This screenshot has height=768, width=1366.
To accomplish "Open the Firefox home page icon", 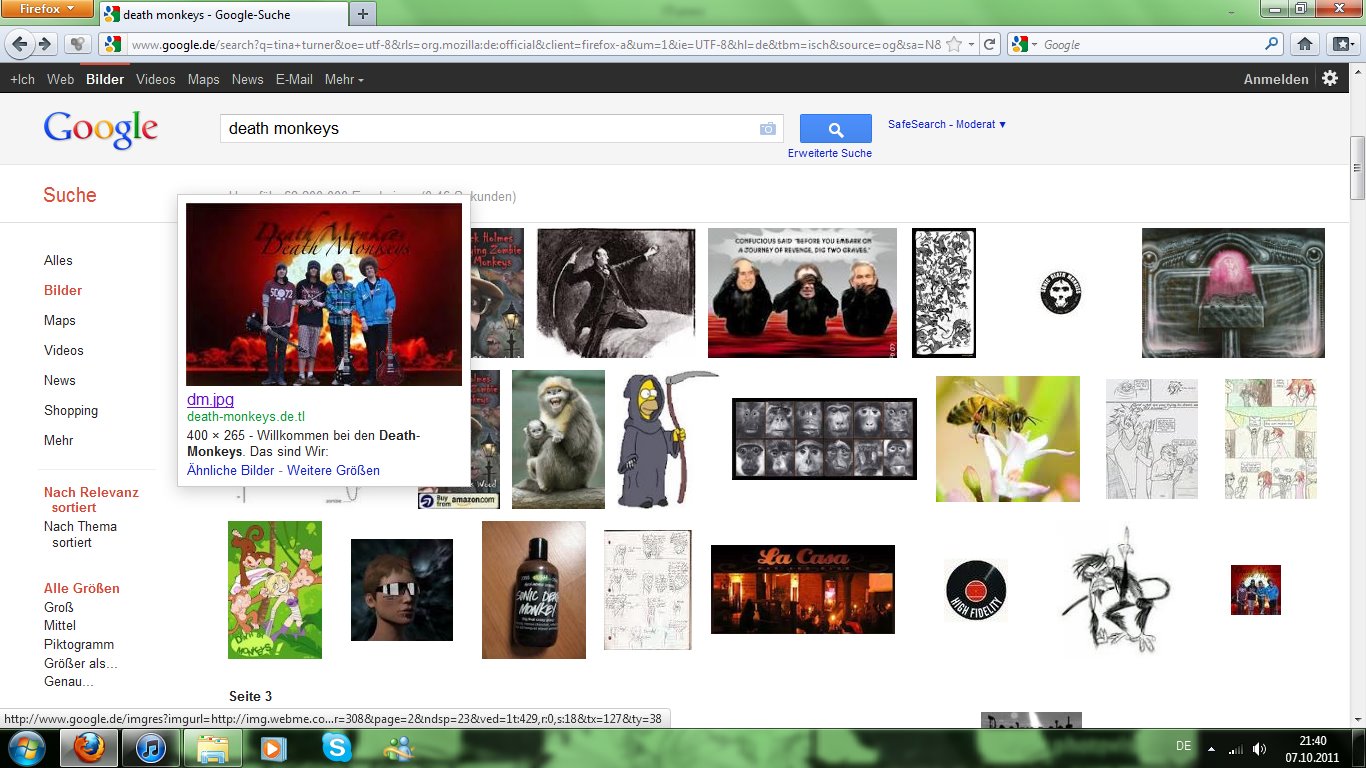I will click(x=1304, y=44).
